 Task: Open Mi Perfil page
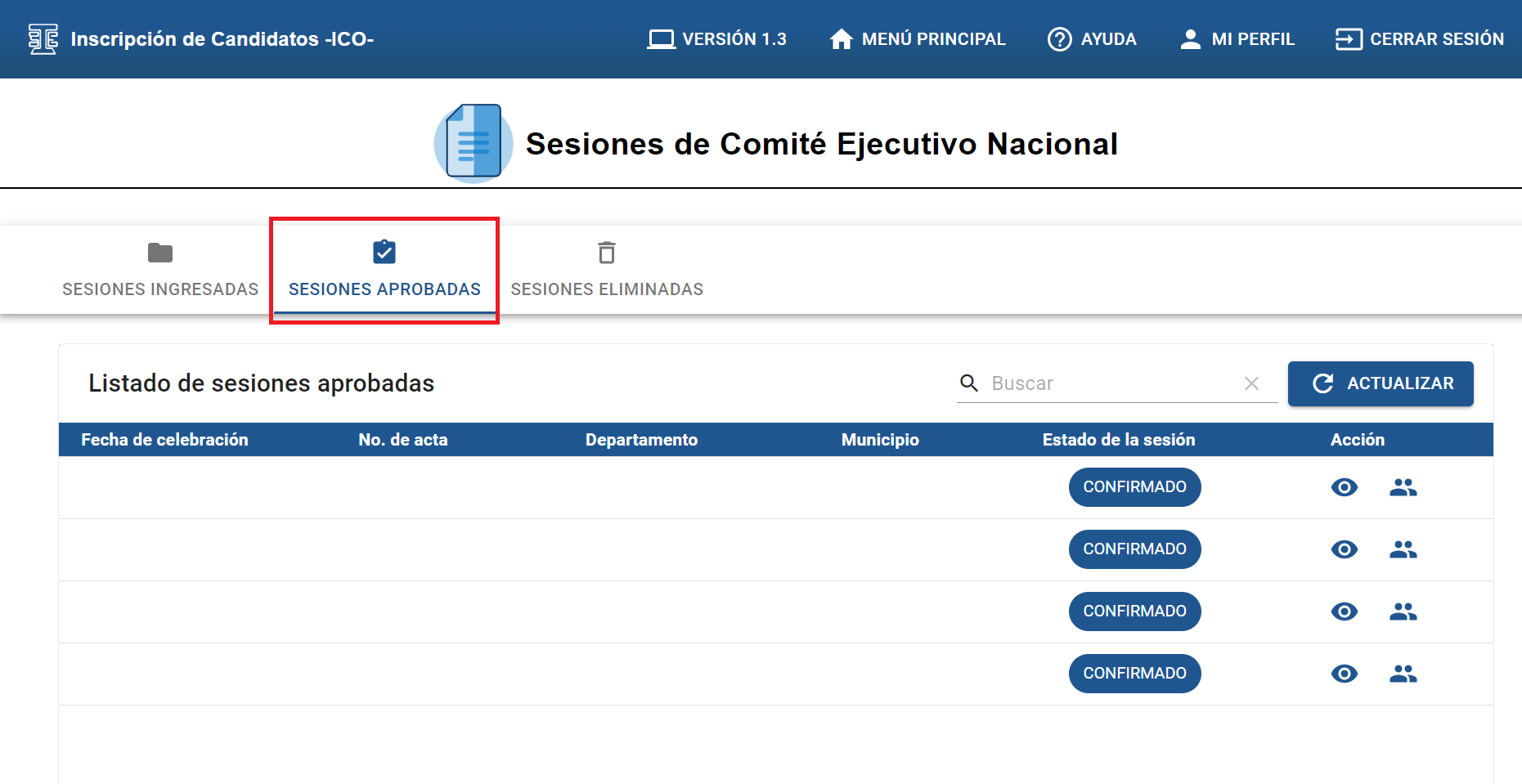point(1237,39)
